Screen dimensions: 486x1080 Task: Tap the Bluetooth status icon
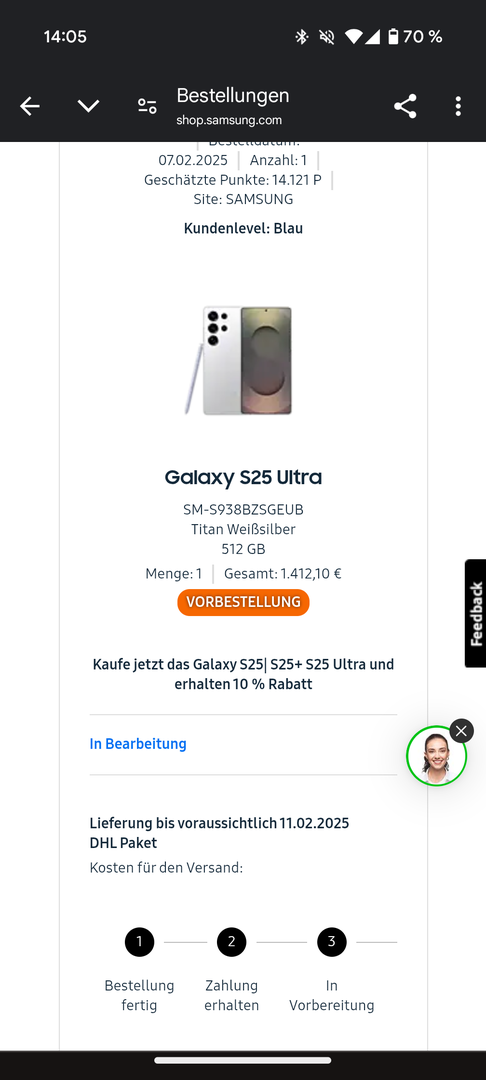tap(302, 37)
